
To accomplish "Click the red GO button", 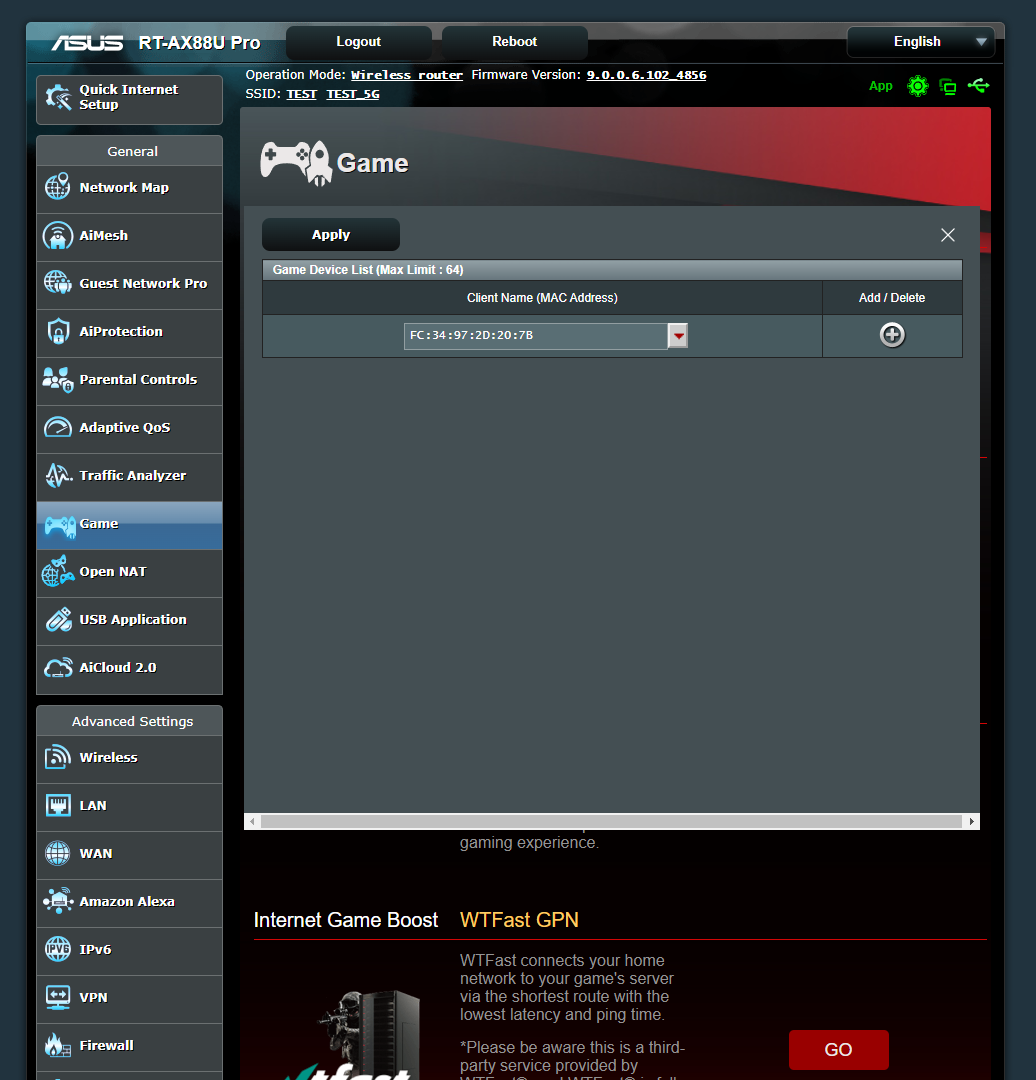I will [838, 1050].
